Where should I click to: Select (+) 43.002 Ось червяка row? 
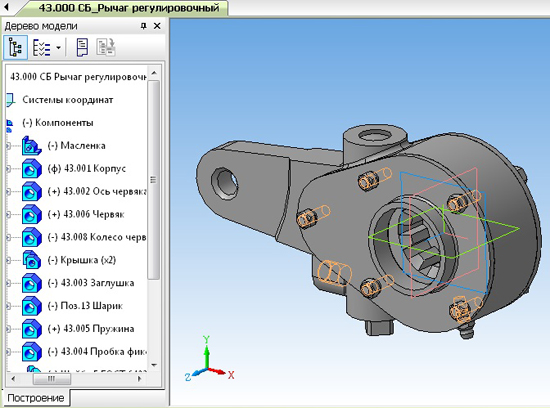click(97, 192)
